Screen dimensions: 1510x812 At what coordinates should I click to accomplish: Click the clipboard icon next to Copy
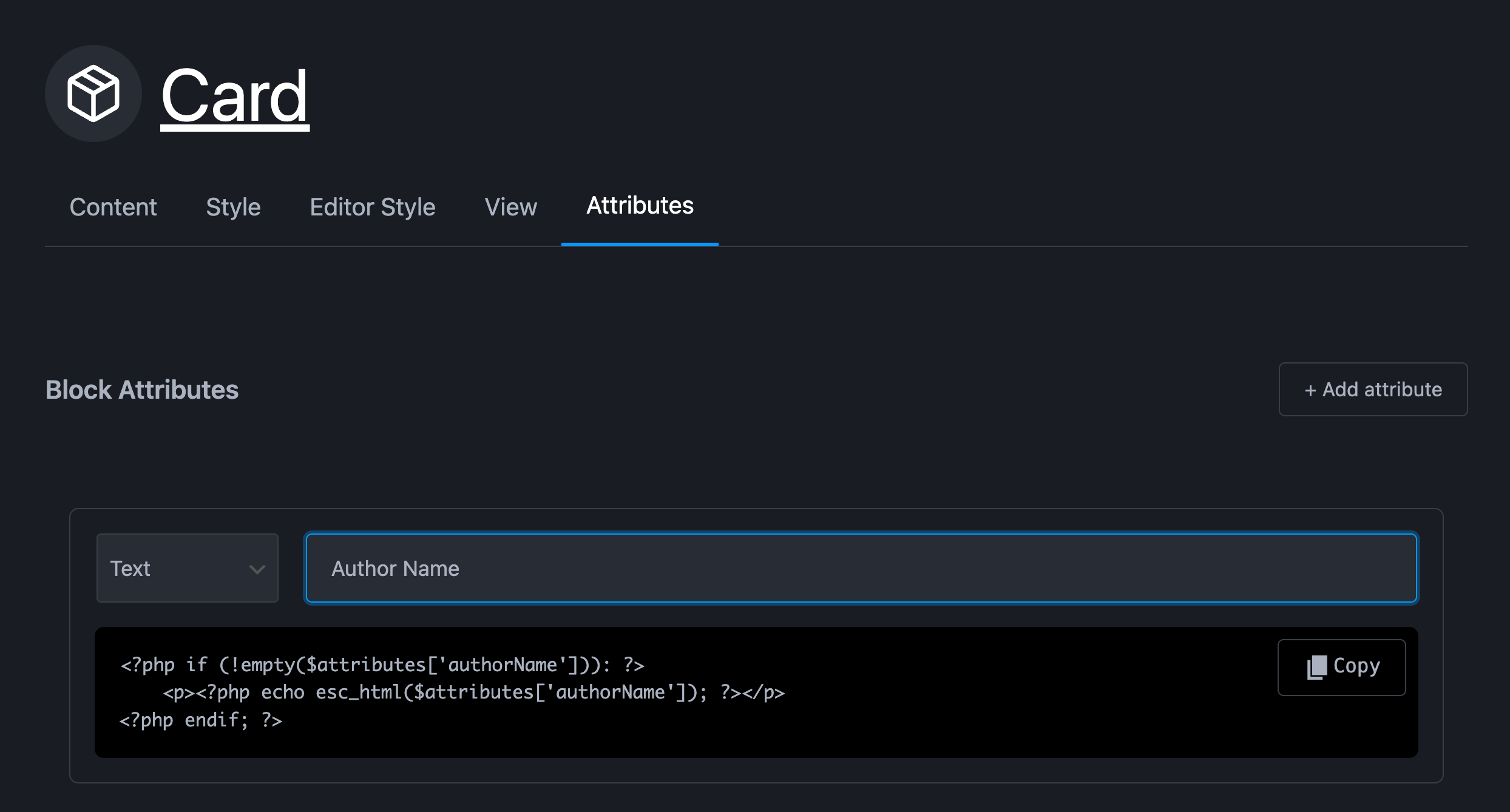[1316, 667]
